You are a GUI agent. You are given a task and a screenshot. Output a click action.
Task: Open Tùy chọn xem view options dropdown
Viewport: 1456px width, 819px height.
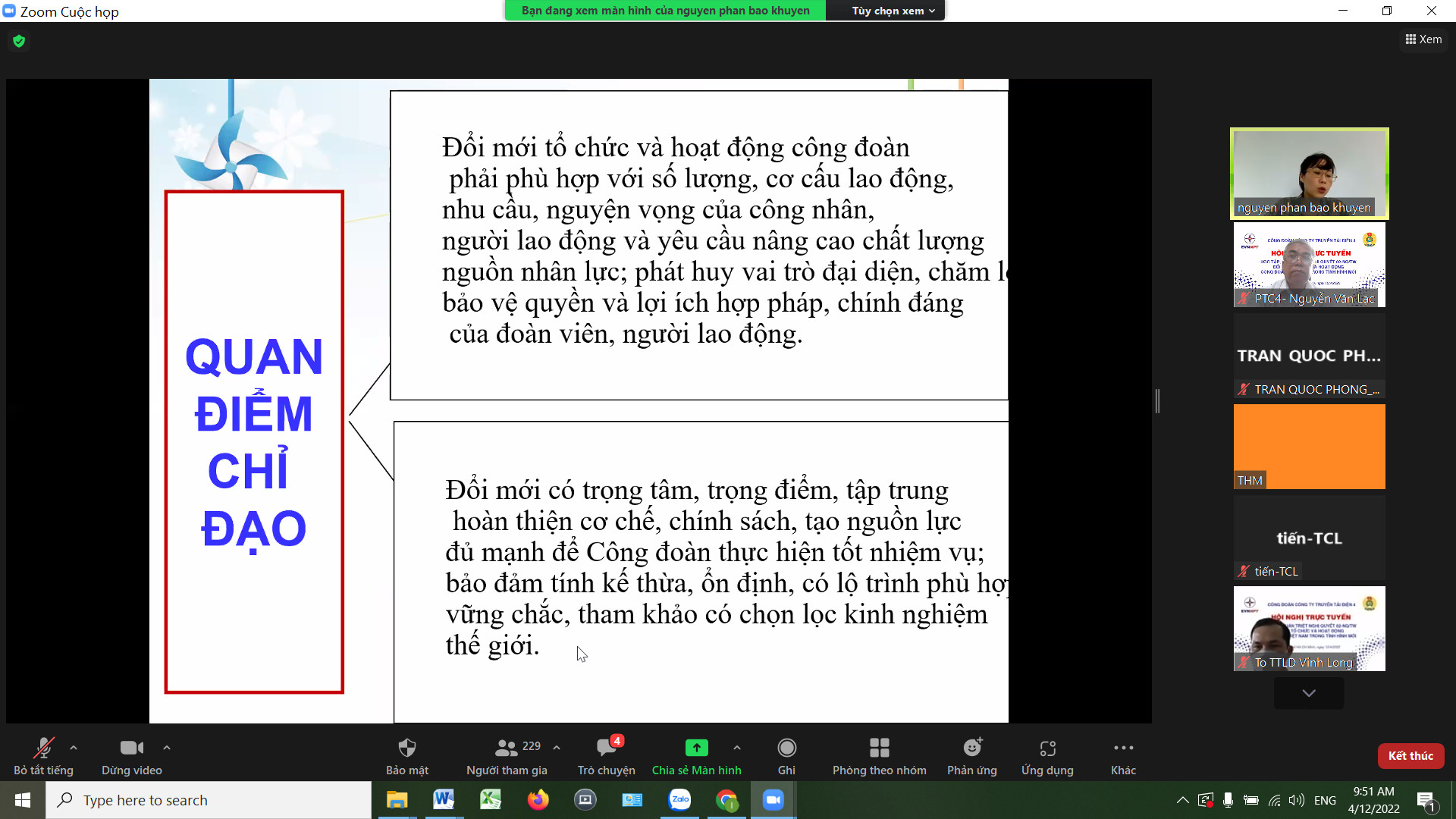coord(893,11)
